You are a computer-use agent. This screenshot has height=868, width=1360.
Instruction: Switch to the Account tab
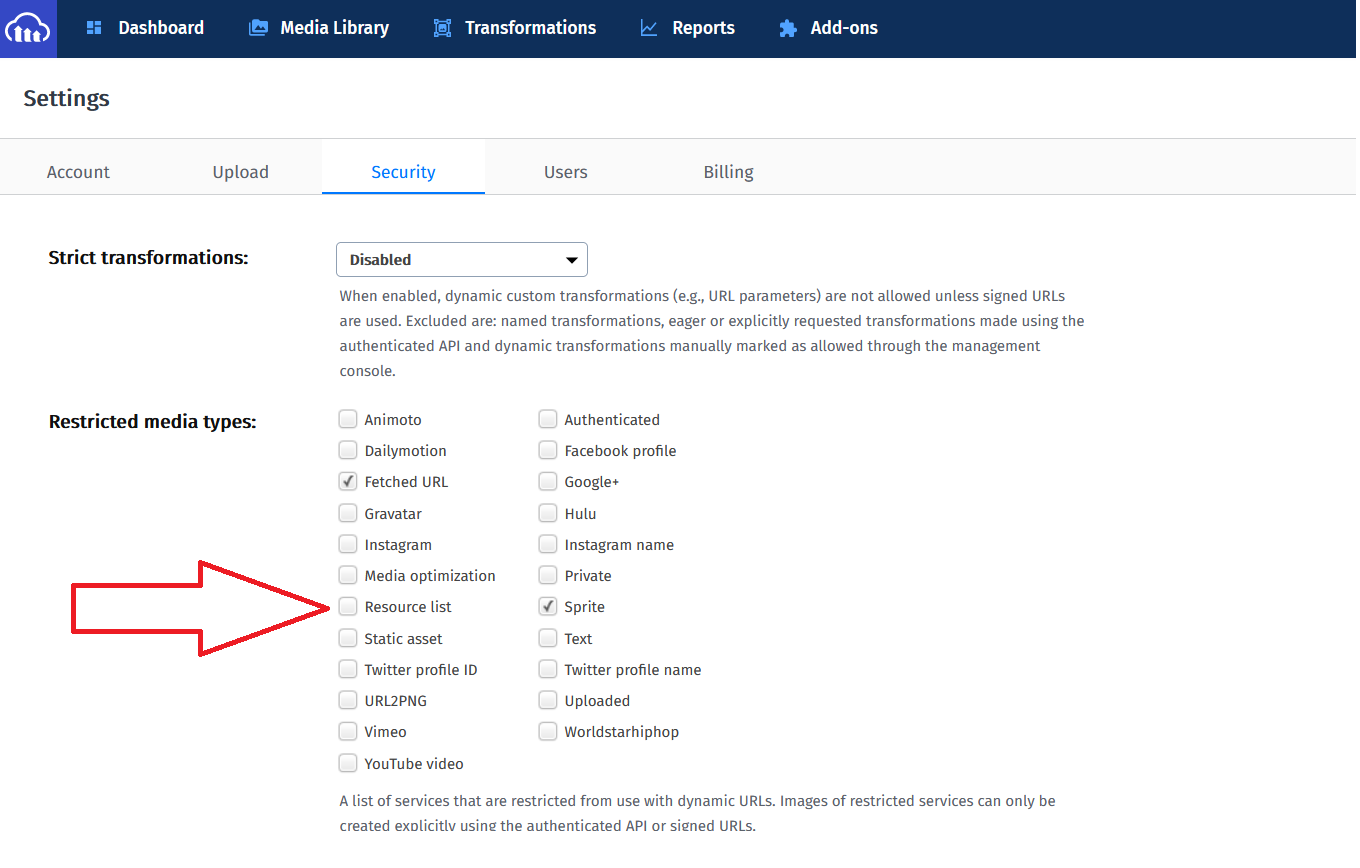[78, 172]
